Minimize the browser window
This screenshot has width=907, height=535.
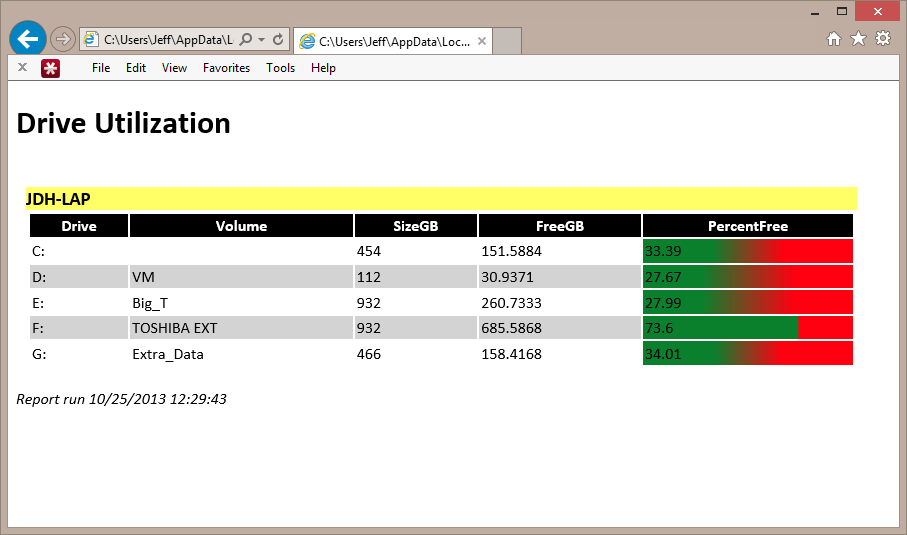[815, 12]
